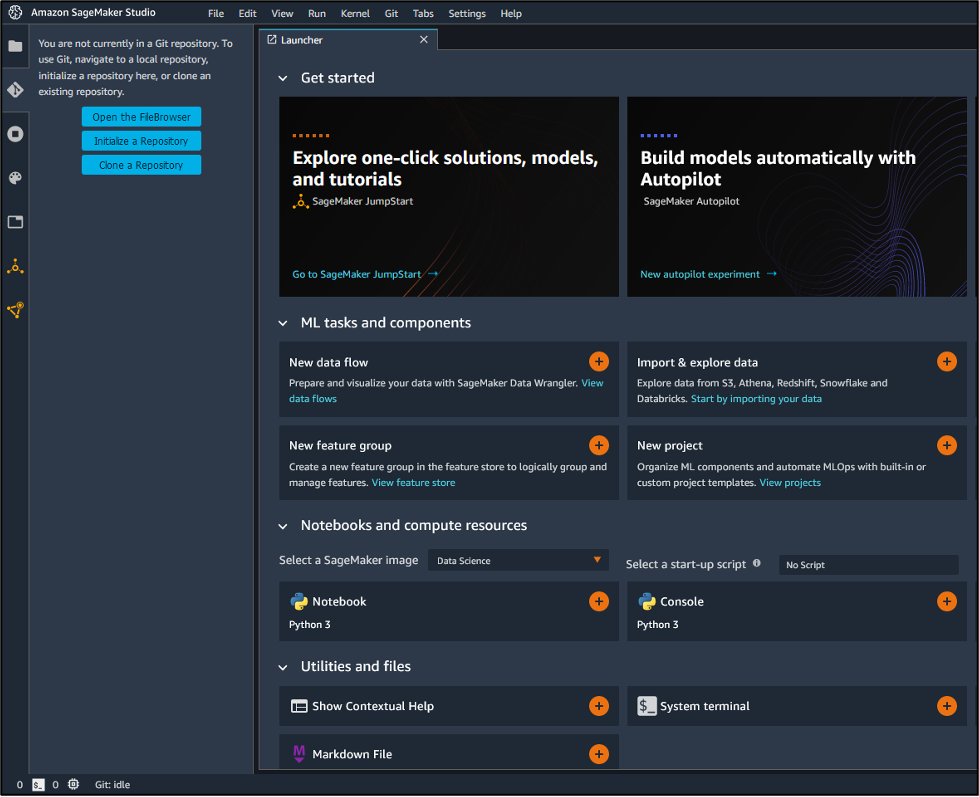
Task: Open the File Browser panel
Action: 15,45
